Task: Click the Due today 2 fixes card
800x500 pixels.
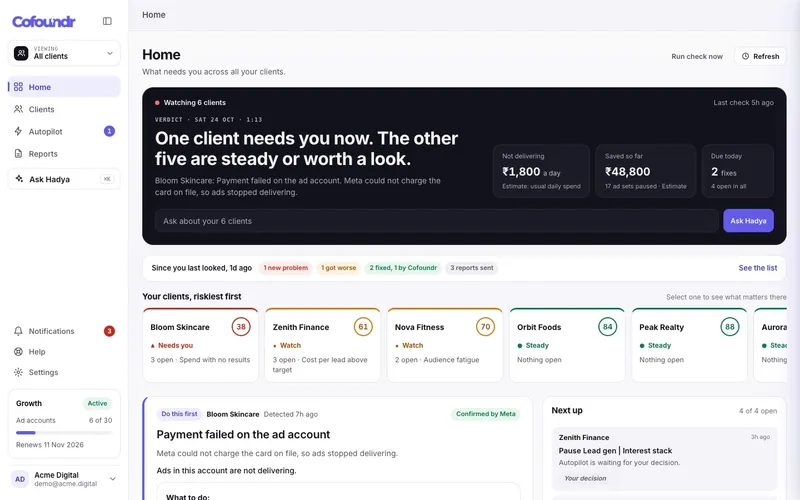Action: coord(738,171)
